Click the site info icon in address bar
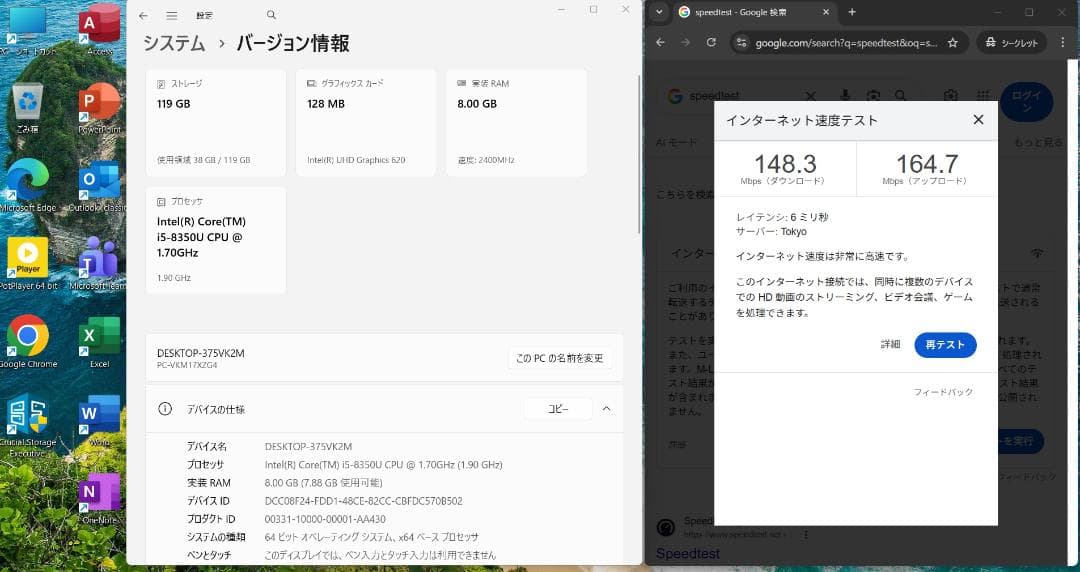Viewport: 1080px width, 572px height. [741, 43]
